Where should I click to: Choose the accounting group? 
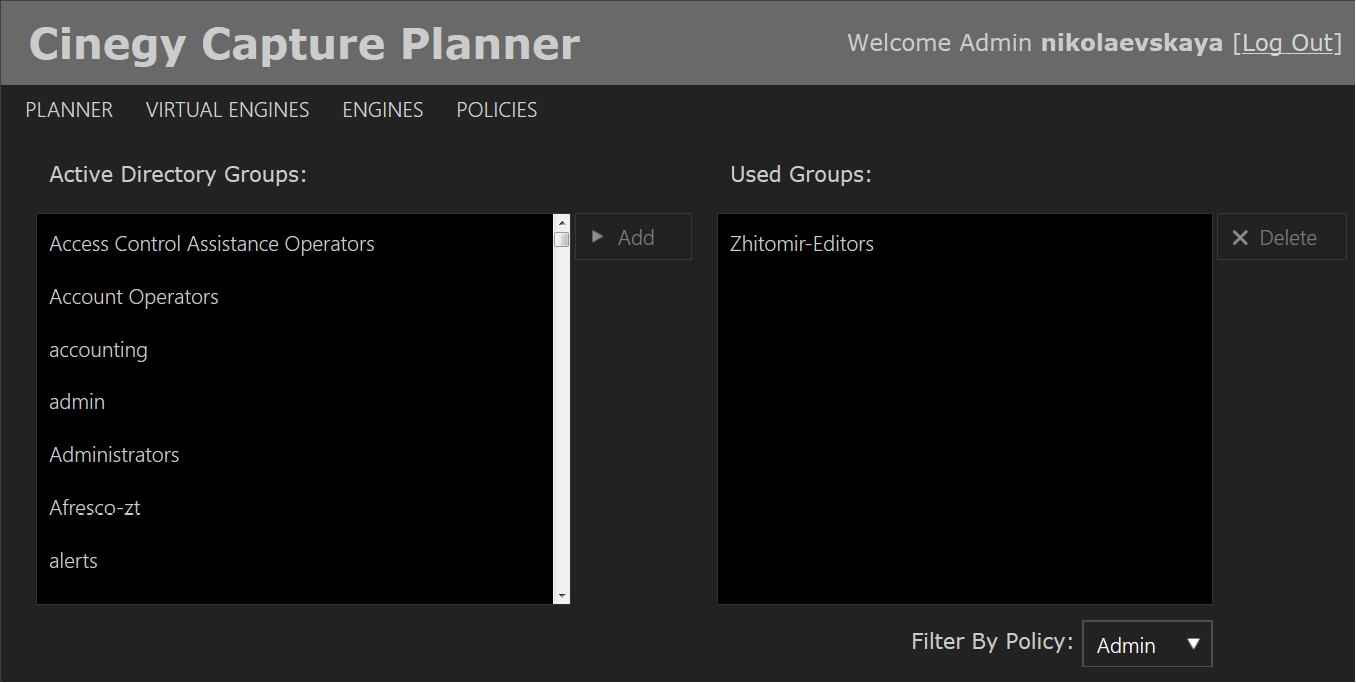[295, 350]
